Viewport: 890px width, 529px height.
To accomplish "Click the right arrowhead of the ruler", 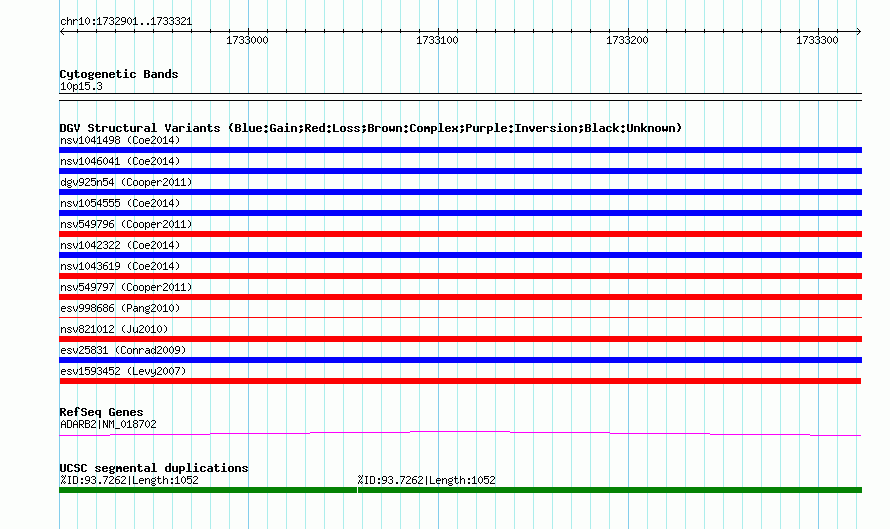I will (x=859, y=32).
